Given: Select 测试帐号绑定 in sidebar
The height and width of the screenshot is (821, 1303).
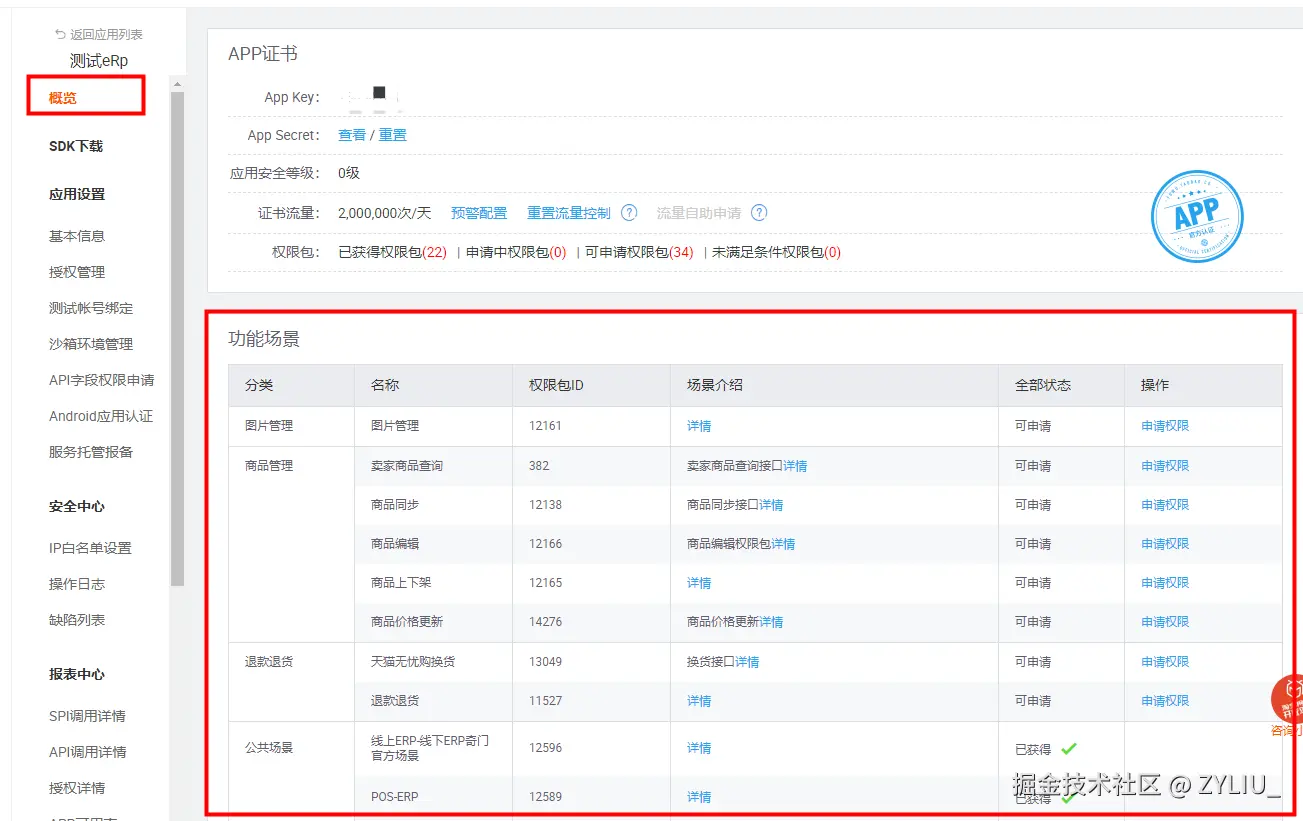Looking at the screenshot, I should (91, 308).
